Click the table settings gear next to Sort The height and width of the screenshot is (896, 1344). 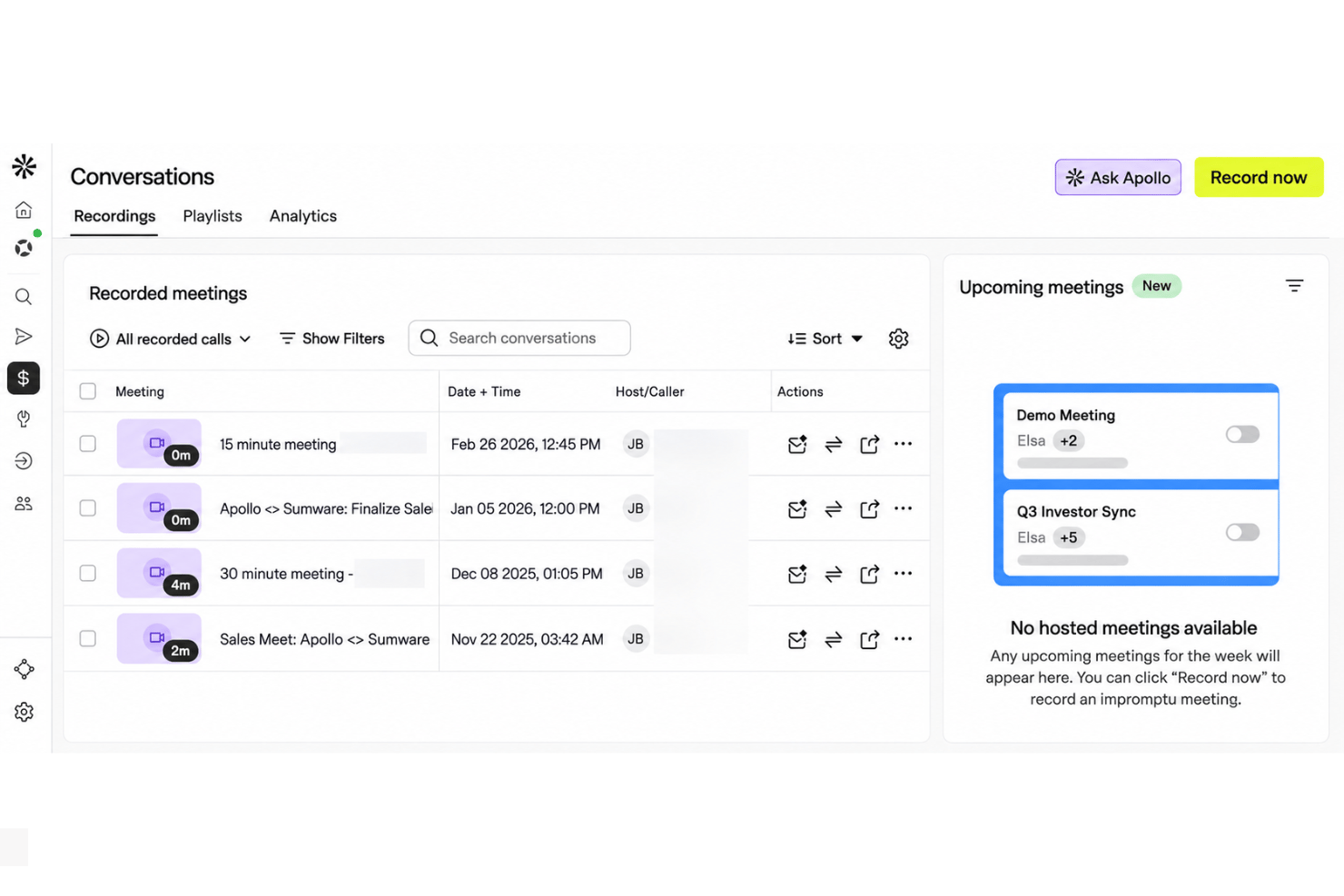click(898, 339)
